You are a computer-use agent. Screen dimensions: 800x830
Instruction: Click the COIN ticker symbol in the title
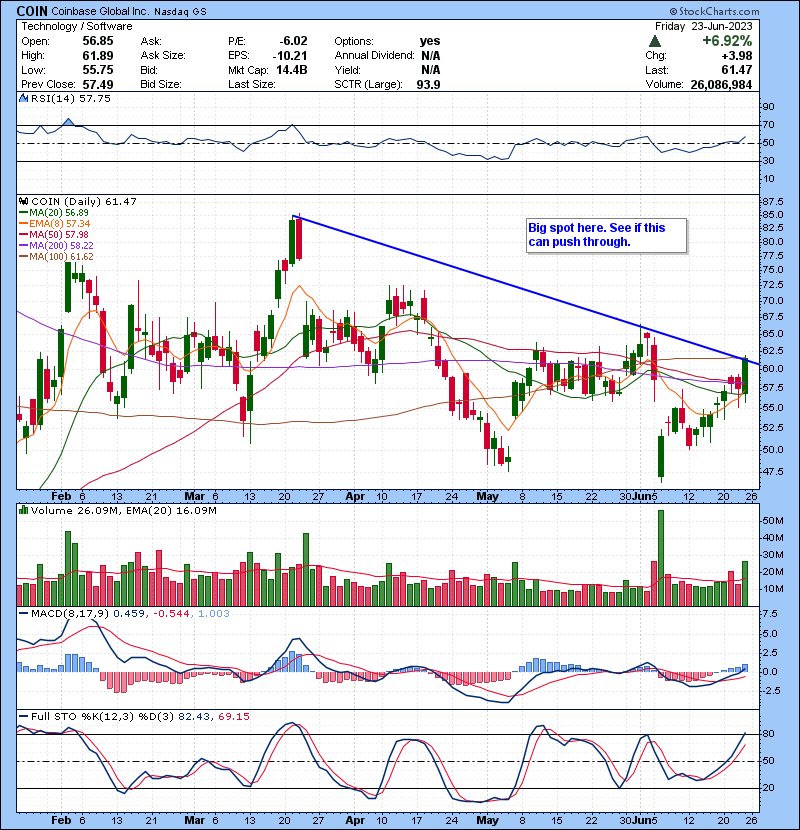tap(32, 11)
